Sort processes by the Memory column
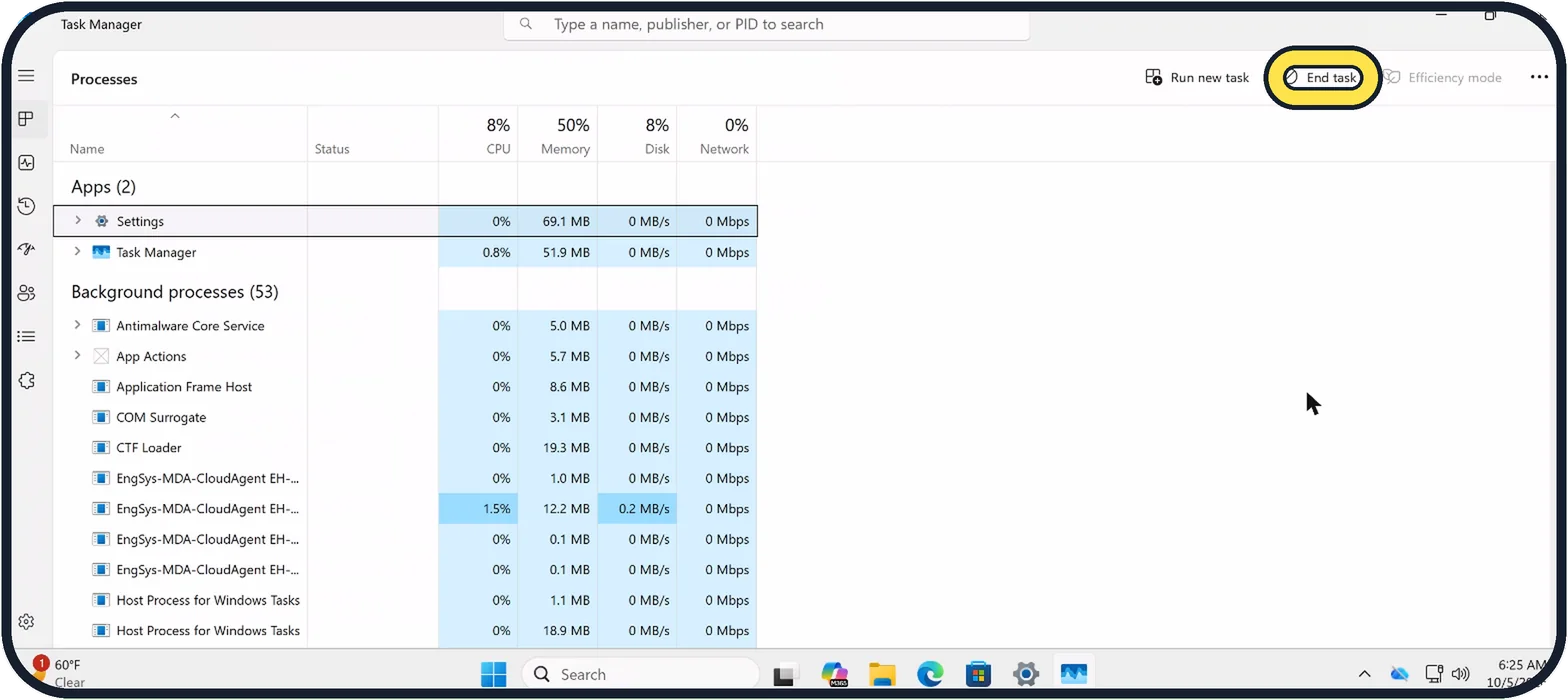 coord(557,136)
